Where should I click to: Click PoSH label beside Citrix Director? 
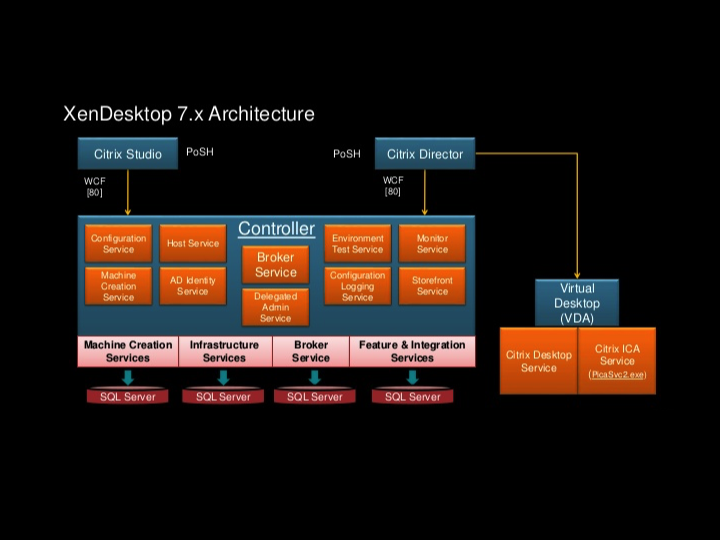click(347, 154)
